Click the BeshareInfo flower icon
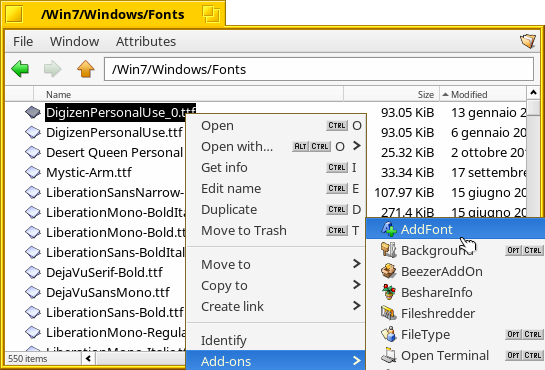The width and height of the screenshot is (545, 370). click(x=389, y=292)
